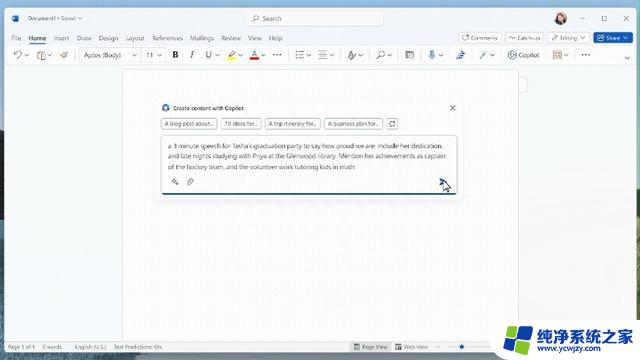The width and height of the screenshot is (640, 360).
Task: Expand the bullet list dropdown arrow
Action: click(309, 55)
